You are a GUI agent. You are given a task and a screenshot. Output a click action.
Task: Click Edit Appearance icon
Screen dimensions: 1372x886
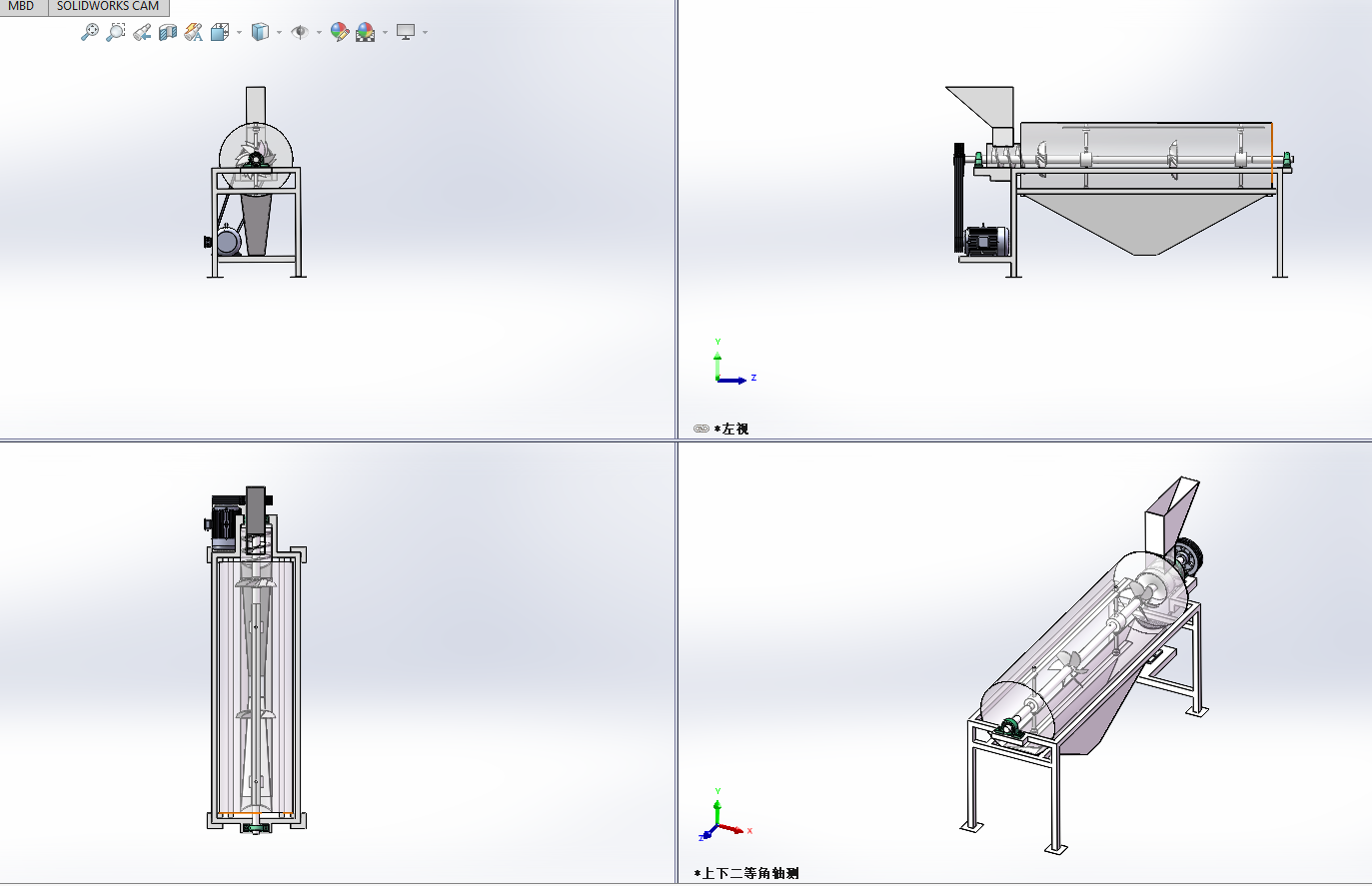pos(340,32)
